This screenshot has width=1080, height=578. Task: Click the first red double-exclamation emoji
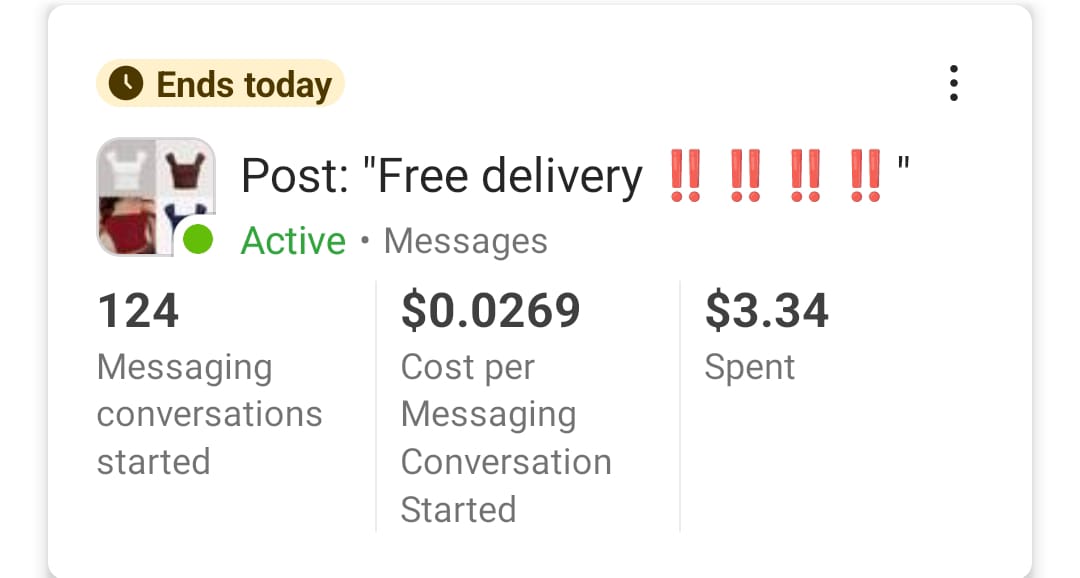pyautogui.click(x=685, y=177)
